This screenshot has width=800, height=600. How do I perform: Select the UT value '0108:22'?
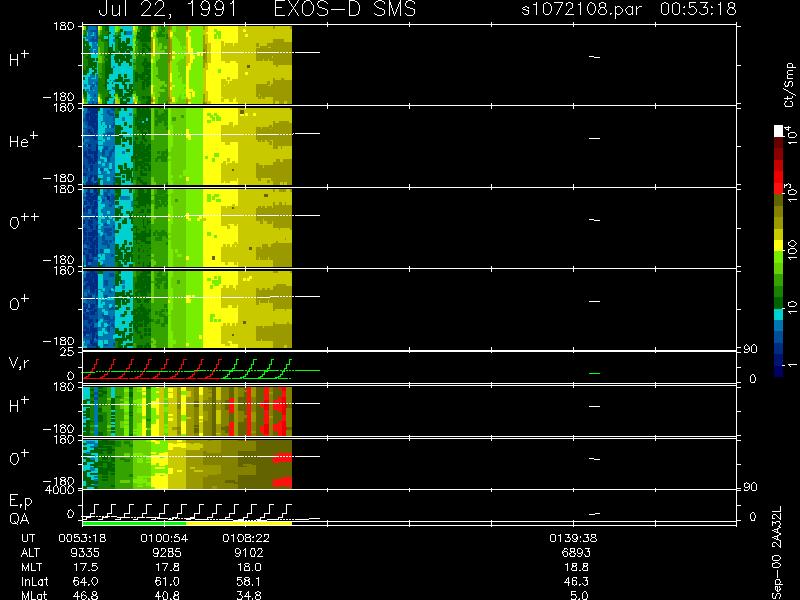coord(246,538)
